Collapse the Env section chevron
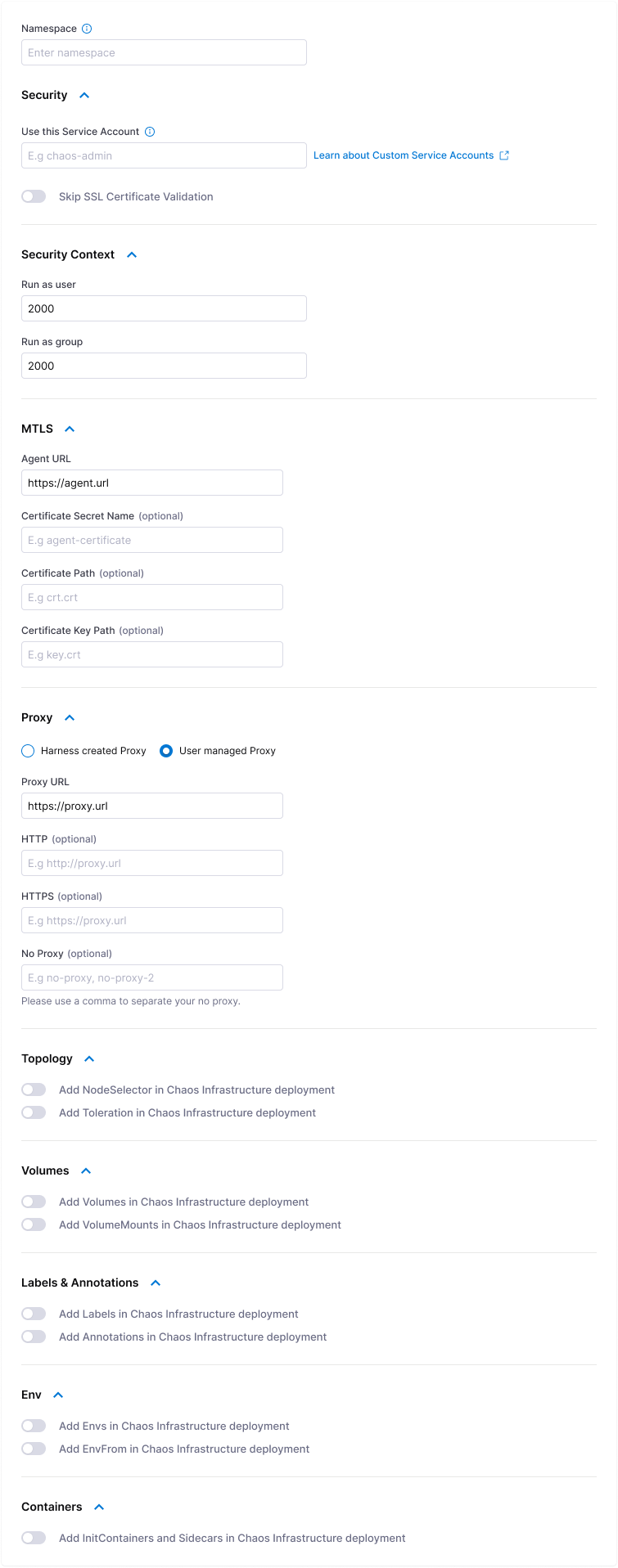Screen dimensions: 618x1568 pyautogui.click(x=58, y=1395)
